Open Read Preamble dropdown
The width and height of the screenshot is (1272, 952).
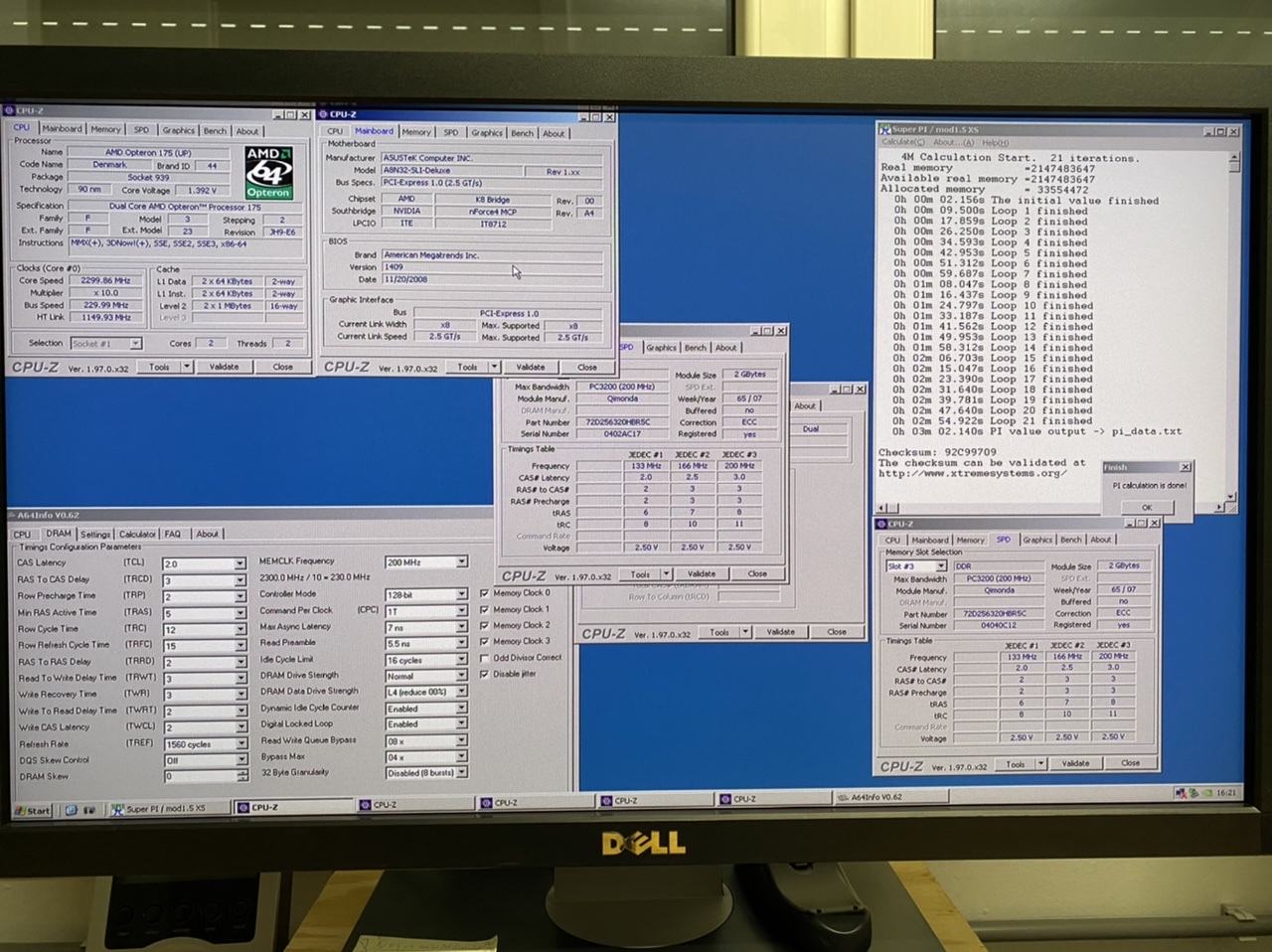(461, 644)
